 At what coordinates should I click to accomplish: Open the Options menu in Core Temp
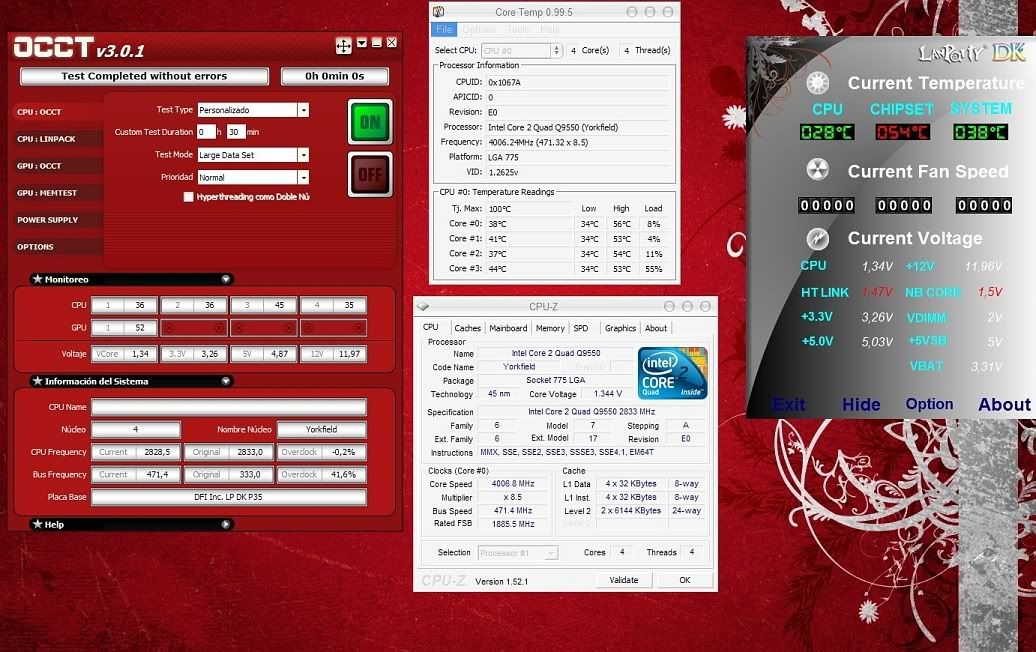coord(479,30)
